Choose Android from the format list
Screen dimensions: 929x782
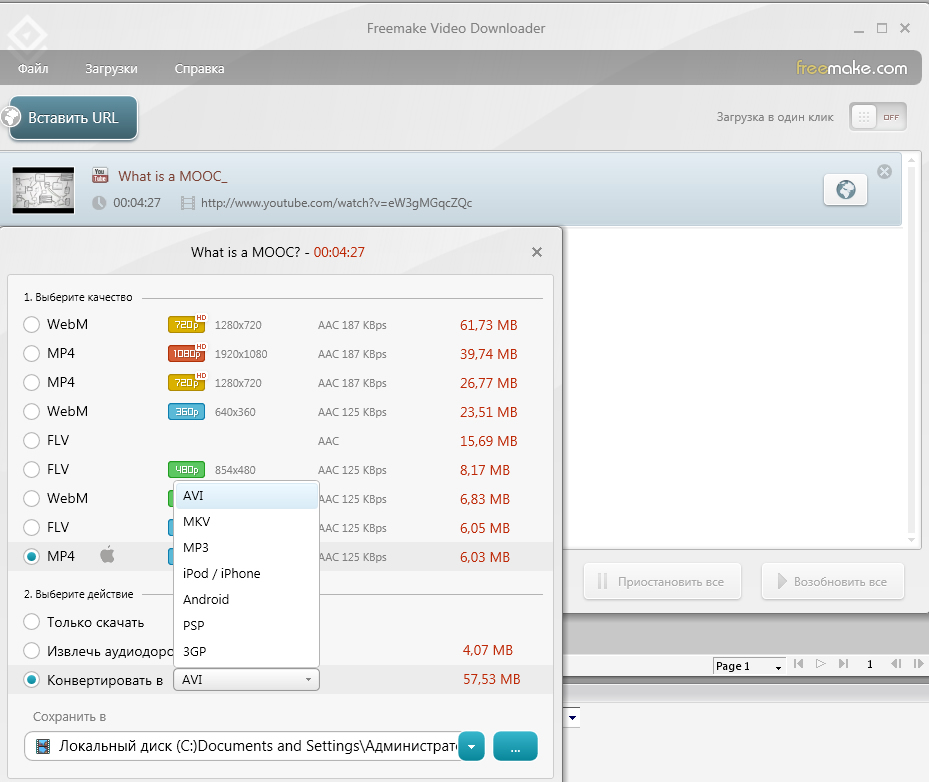(x=246, y=600)
